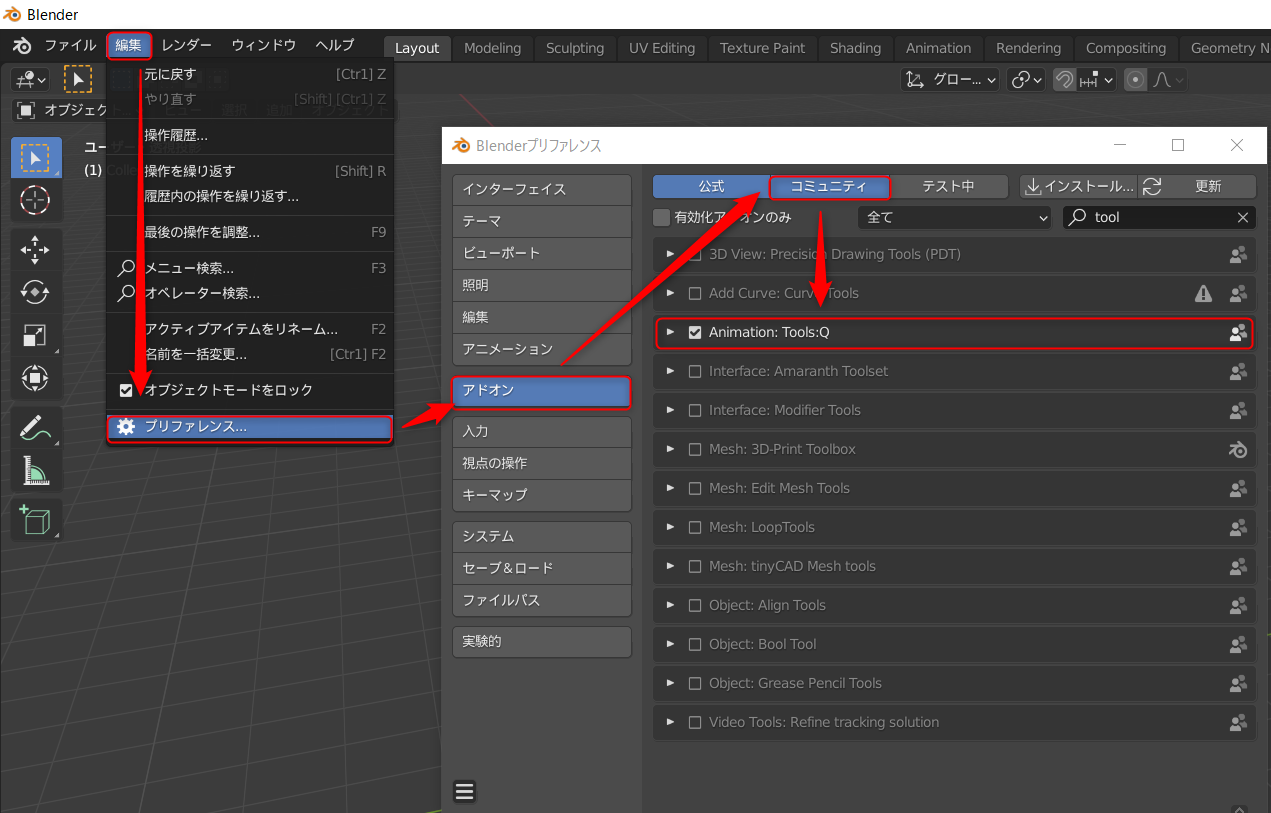Open the 全て category dropdown
This screenshot has width=1271, height=813.
955,217
